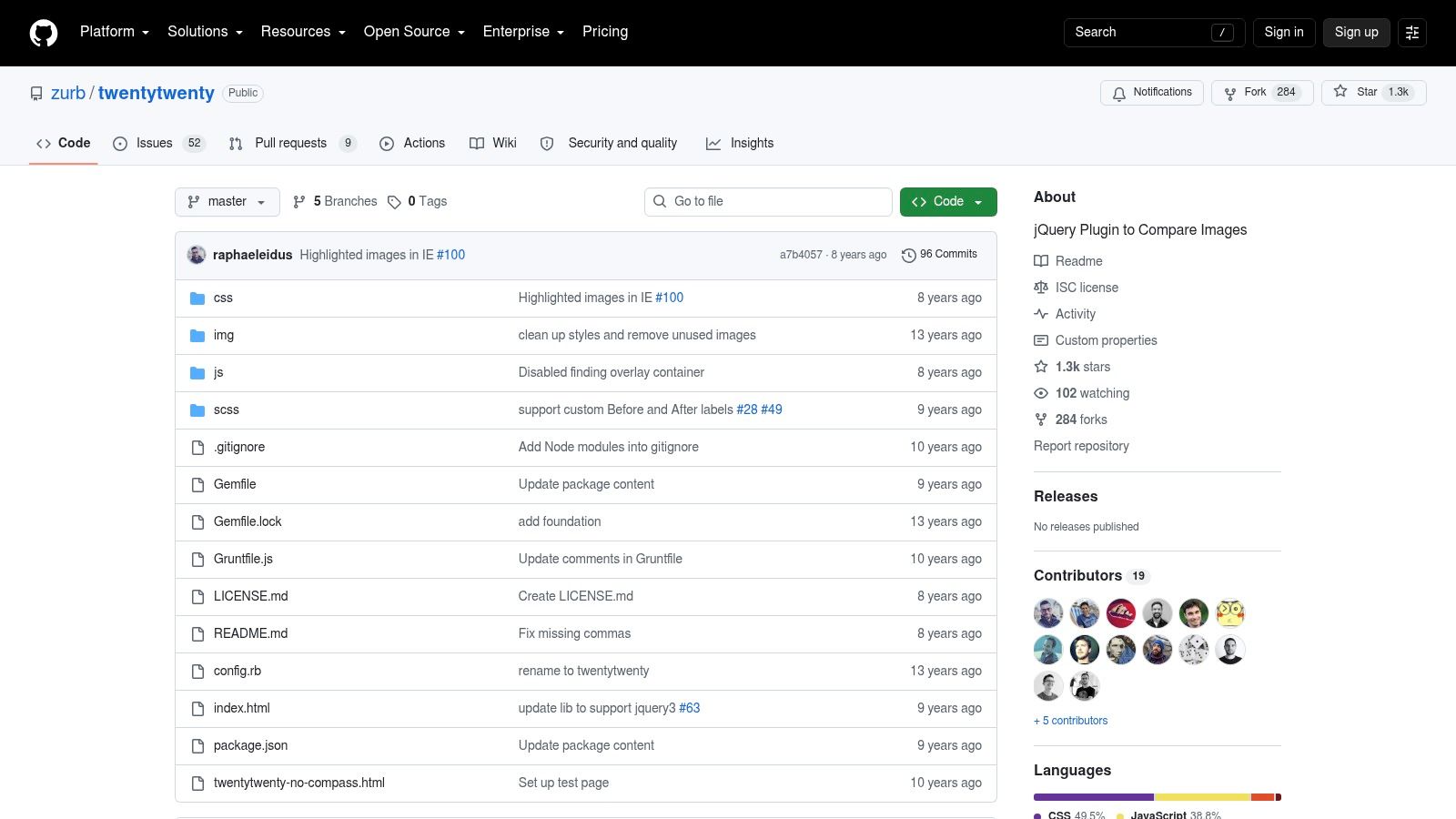
Task: Click the commit history clock icon
Action: (x=908, y=255)
